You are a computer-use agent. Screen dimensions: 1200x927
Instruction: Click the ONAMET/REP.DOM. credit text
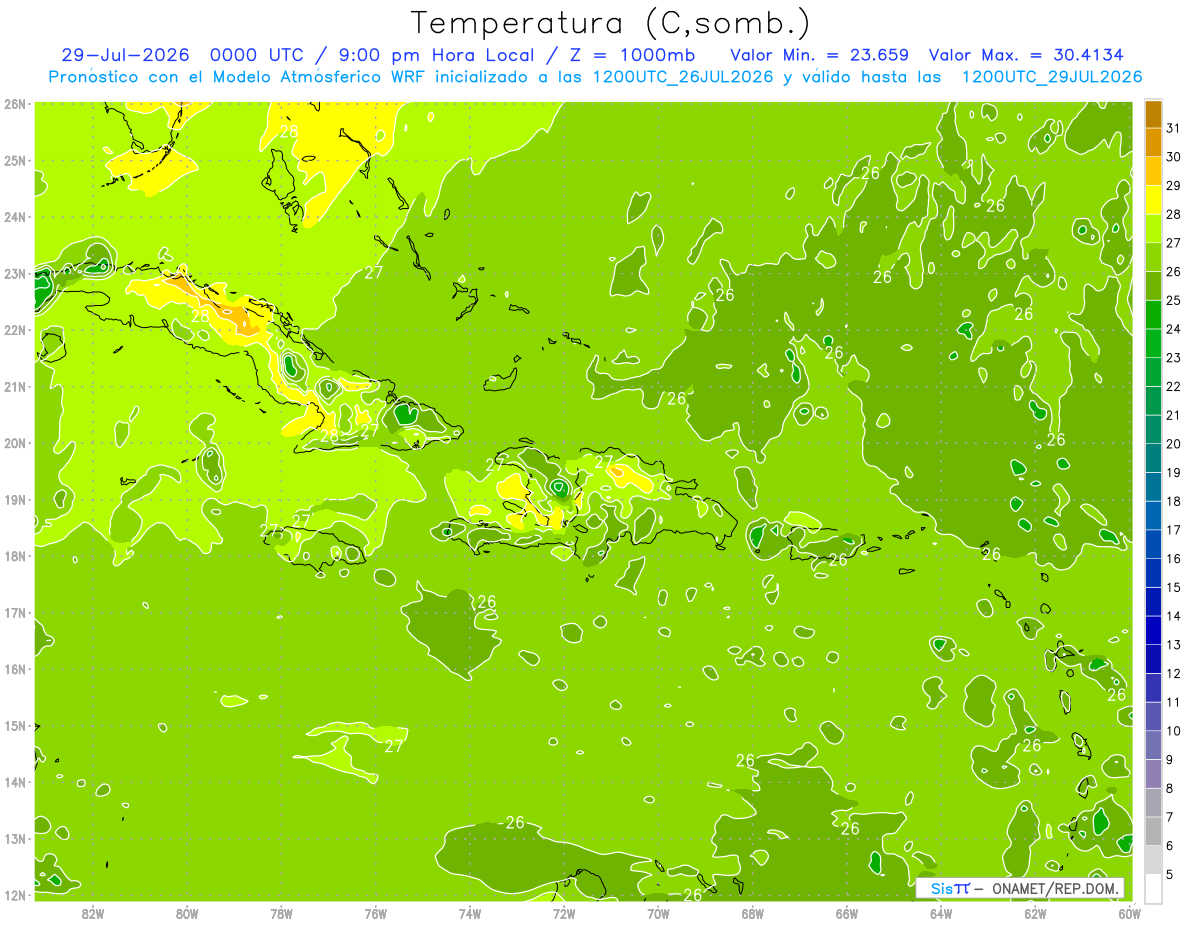point(1057,888)
